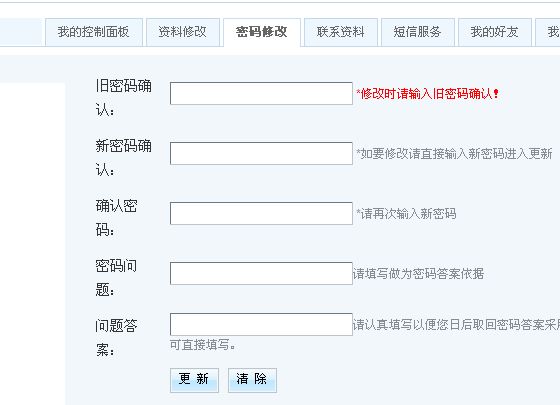Click the 请再次输入新密码 hint text
The height and width of the screenshot is (405, 560).
[x=406, y=214]
